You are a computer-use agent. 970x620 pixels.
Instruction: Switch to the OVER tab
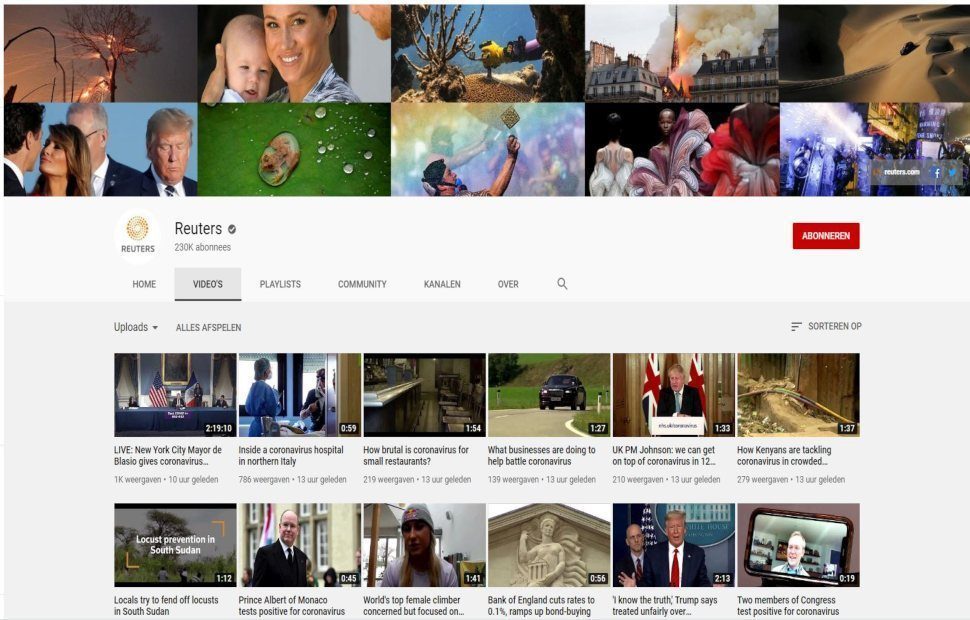[x=508, y=284]
